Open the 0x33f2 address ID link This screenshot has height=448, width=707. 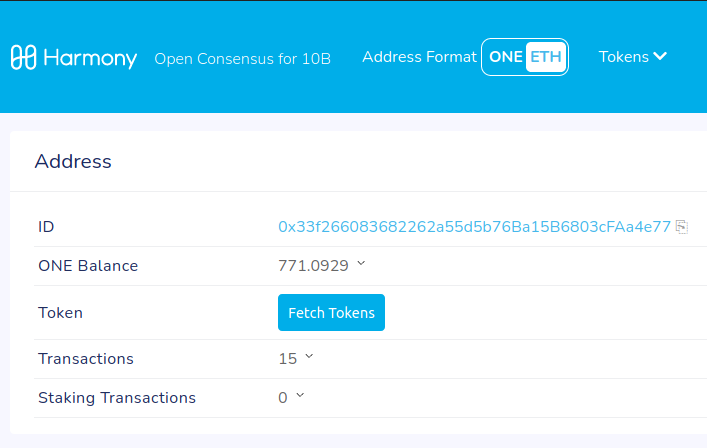tap(474, 227)
